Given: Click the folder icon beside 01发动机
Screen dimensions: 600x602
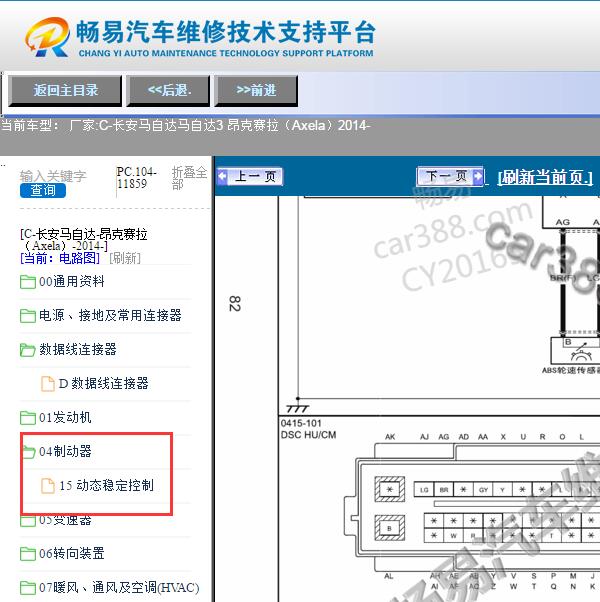Looking at the screenshot, I should point(28,418).
